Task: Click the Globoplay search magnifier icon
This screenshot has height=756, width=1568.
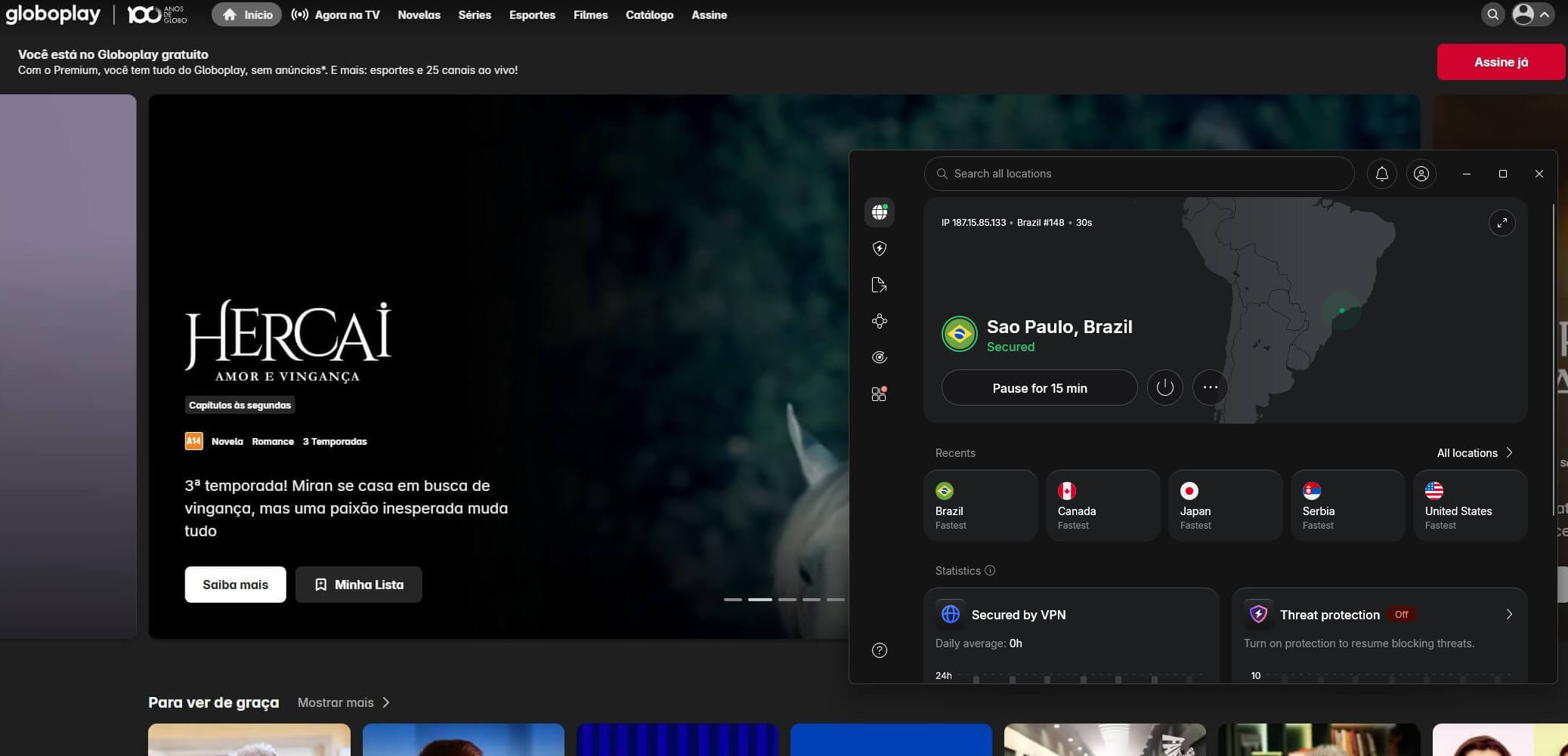Action: (x=1492, y=14)
